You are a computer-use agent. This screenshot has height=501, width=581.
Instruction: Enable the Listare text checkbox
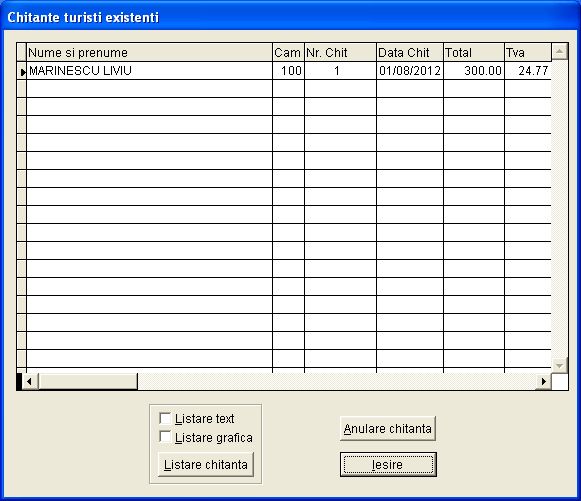165,418
